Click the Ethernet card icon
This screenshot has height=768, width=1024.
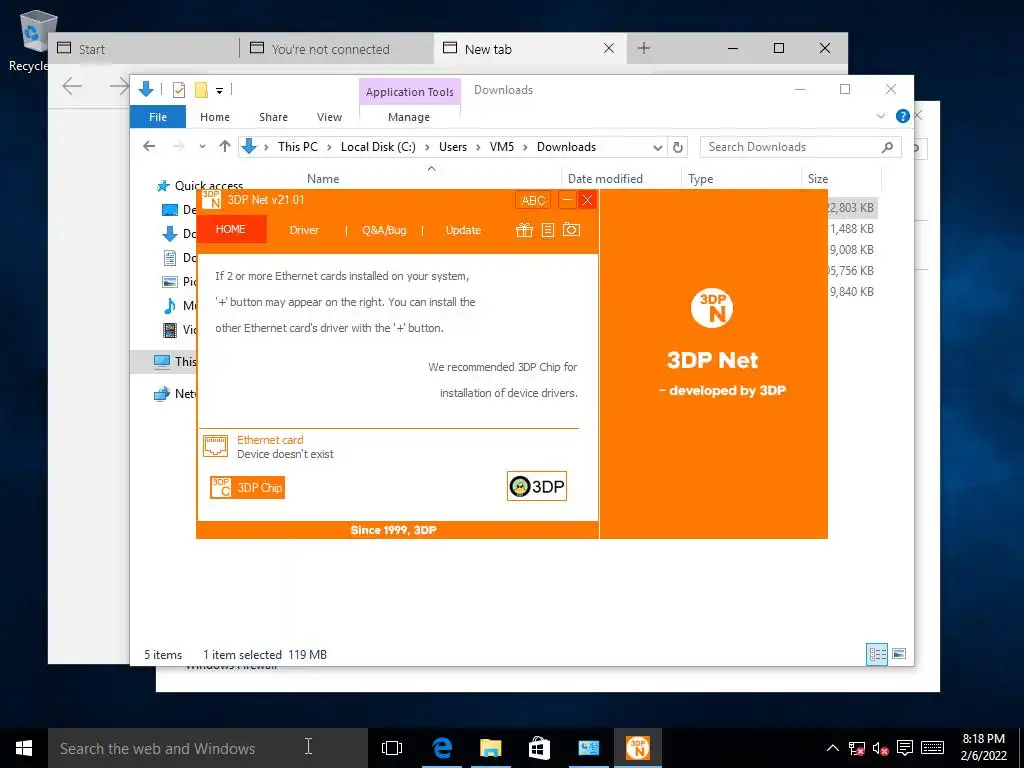pos(216,446)
